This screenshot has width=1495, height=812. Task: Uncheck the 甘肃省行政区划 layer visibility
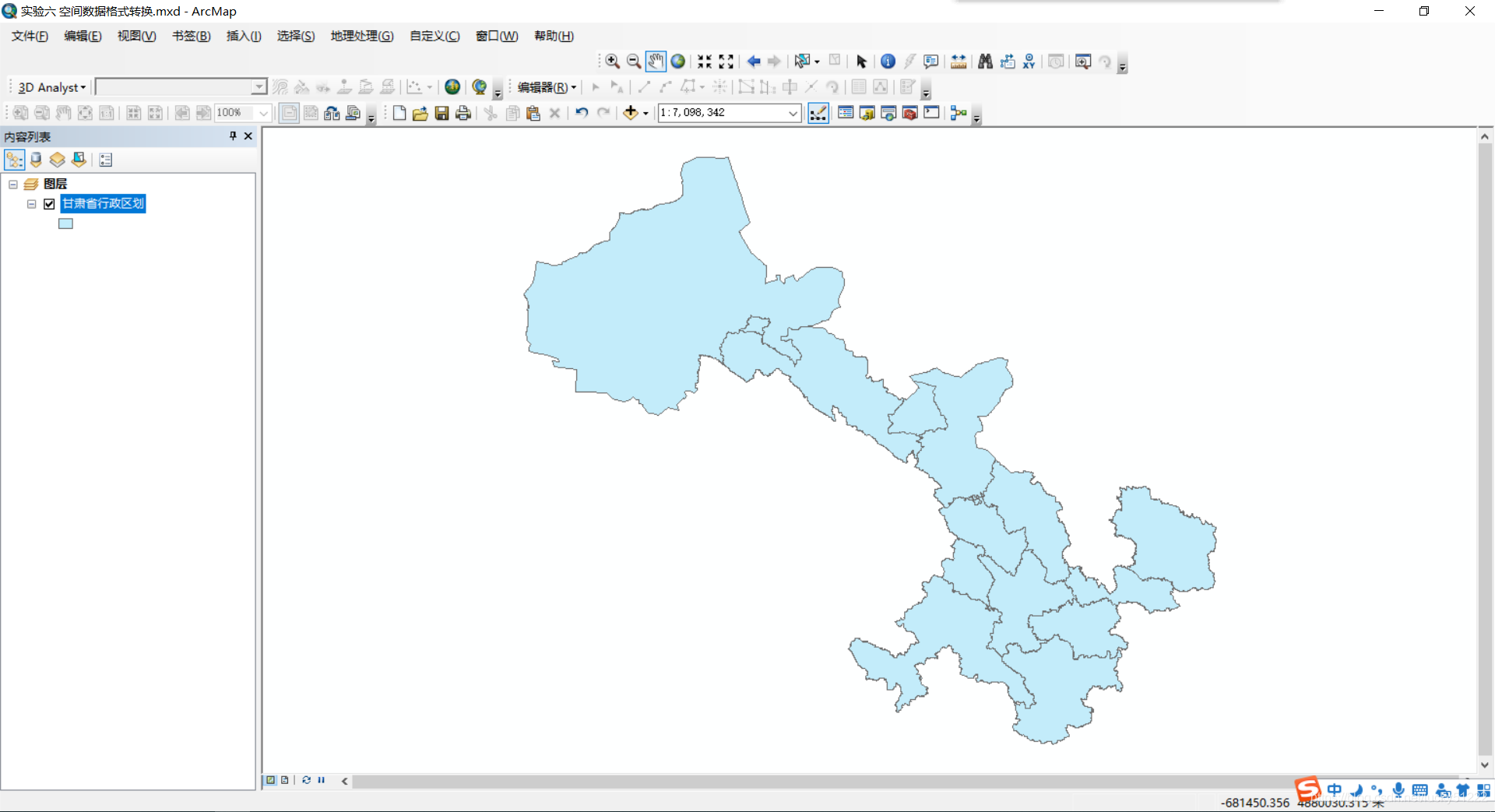49,204
